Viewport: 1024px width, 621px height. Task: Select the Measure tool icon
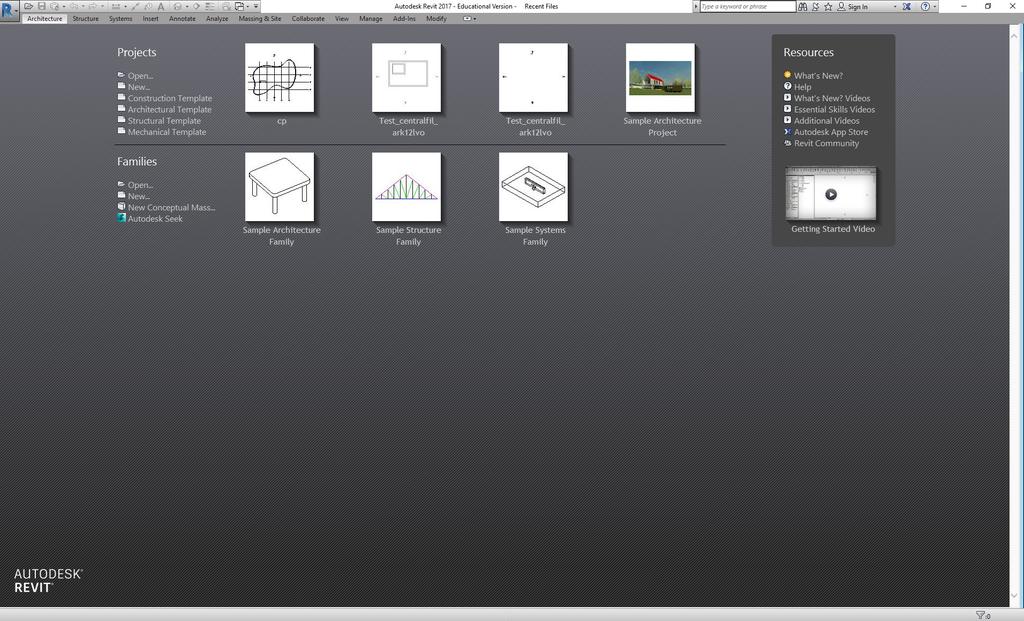click(x=116, y=7)
